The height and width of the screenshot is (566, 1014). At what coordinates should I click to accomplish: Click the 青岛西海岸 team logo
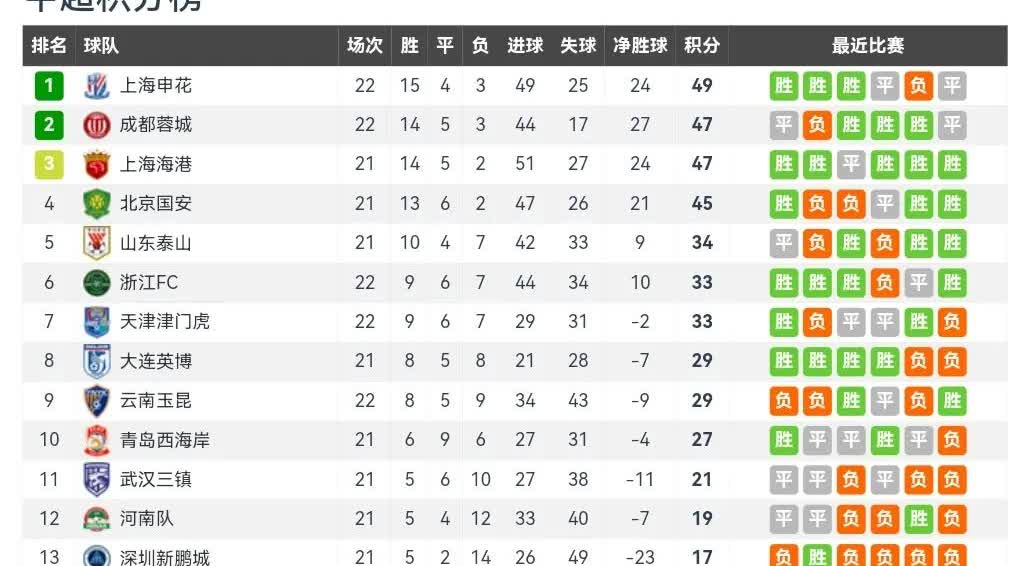click(x=96, y=441)
